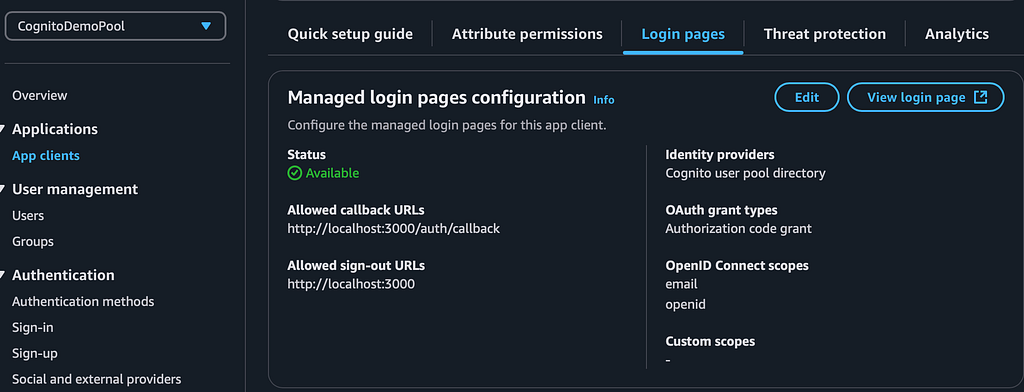The height and width of the screenshot is (392, 1024).
Task: Click callback URL http://localhost:3000/auth/callback
Action: click(394, 229)
